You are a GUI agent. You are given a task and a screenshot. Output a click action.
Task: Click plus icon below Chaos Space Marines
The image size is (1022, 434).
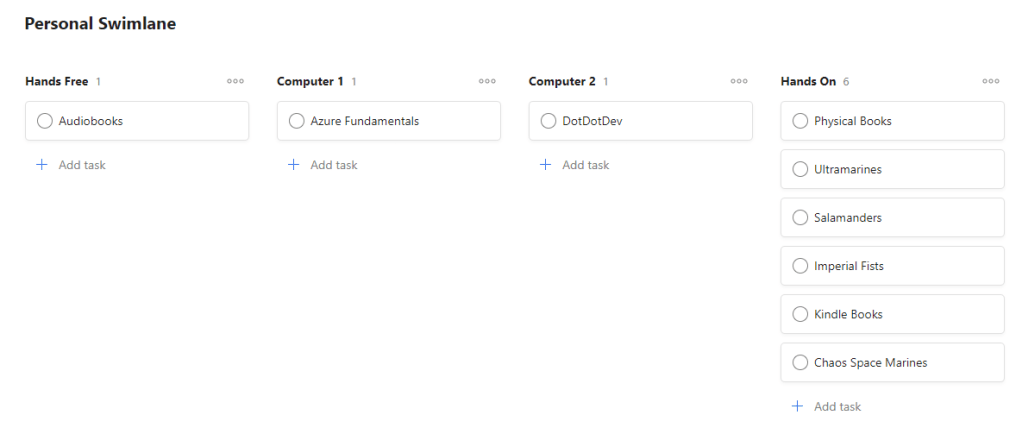pos(797,407)
